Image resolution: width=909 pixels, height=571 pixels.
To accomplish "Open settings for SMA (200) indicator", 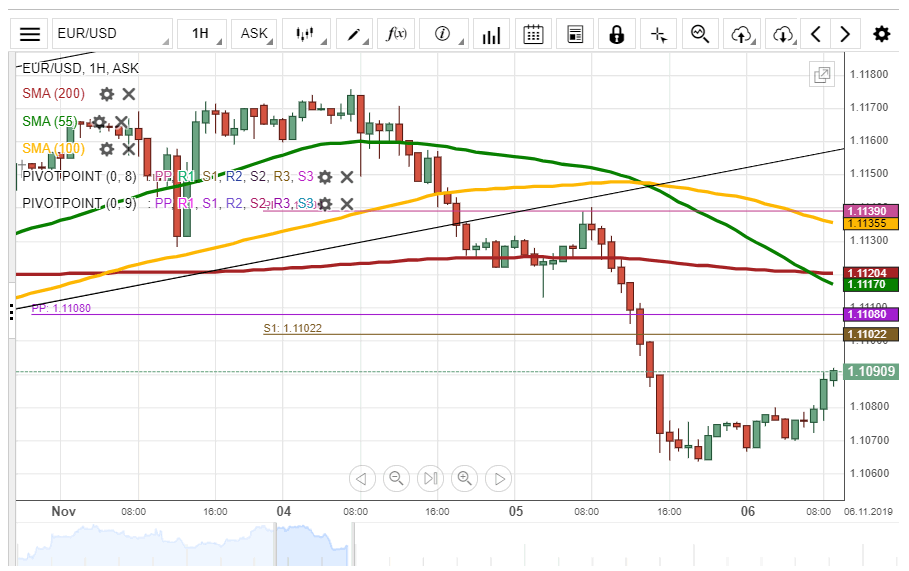I will click(x=107, y=94).
